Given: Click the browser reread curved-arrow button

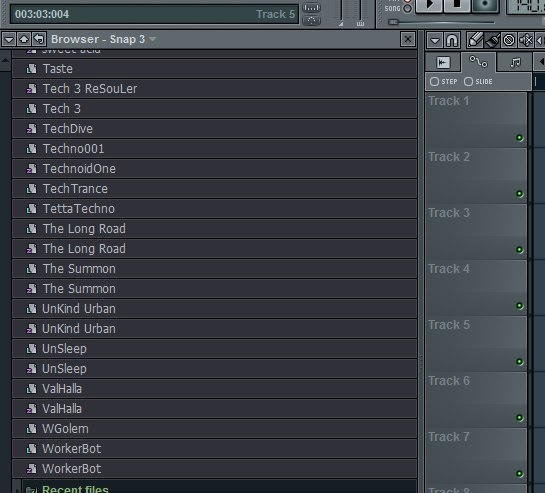Looking at the screenshot, I should [x=39, y=40].
